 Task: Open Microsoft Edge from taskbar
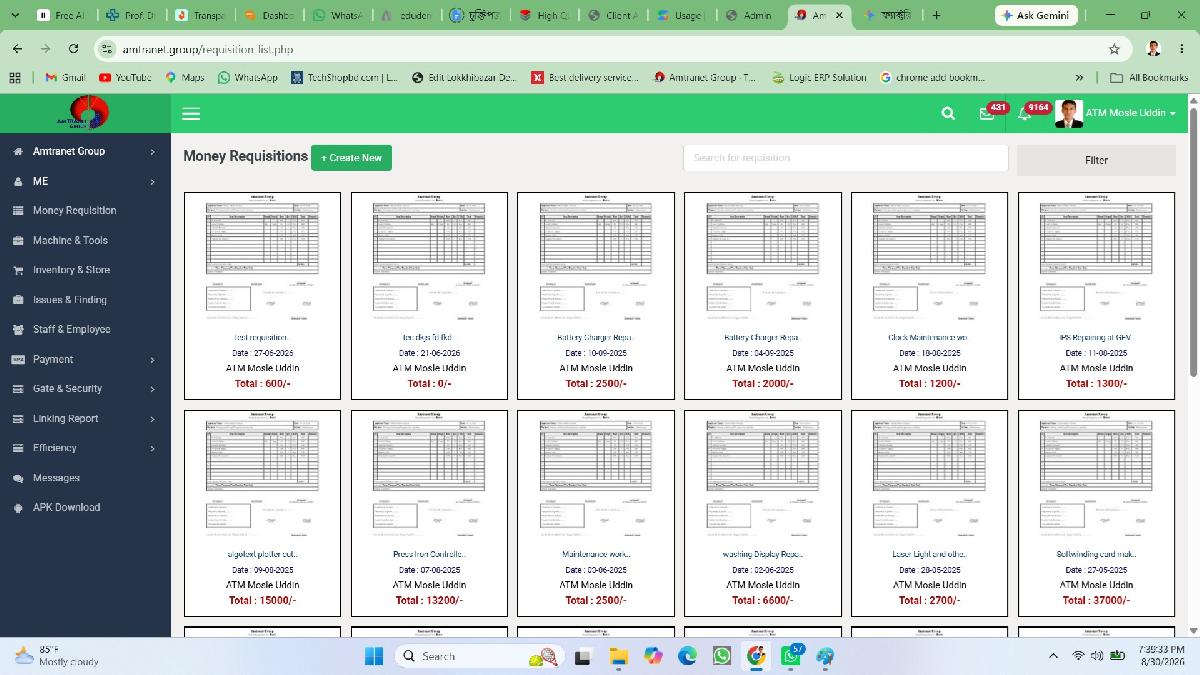[x=687, y=656]
